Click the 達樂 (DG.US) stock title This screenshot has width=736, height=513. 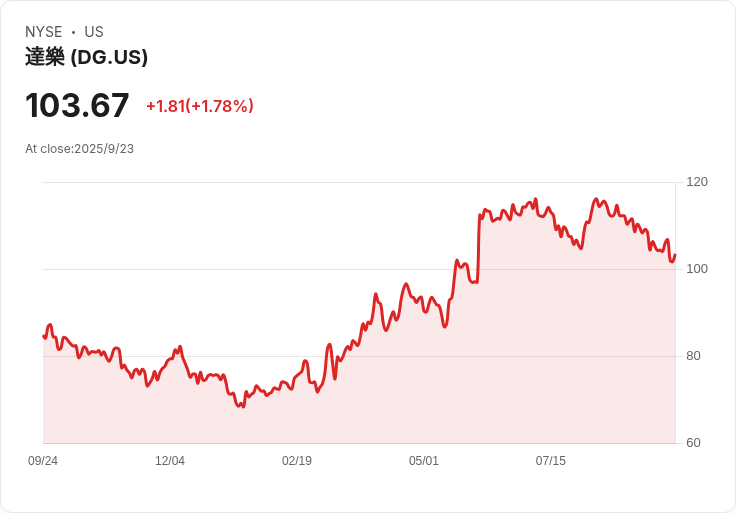87,57
